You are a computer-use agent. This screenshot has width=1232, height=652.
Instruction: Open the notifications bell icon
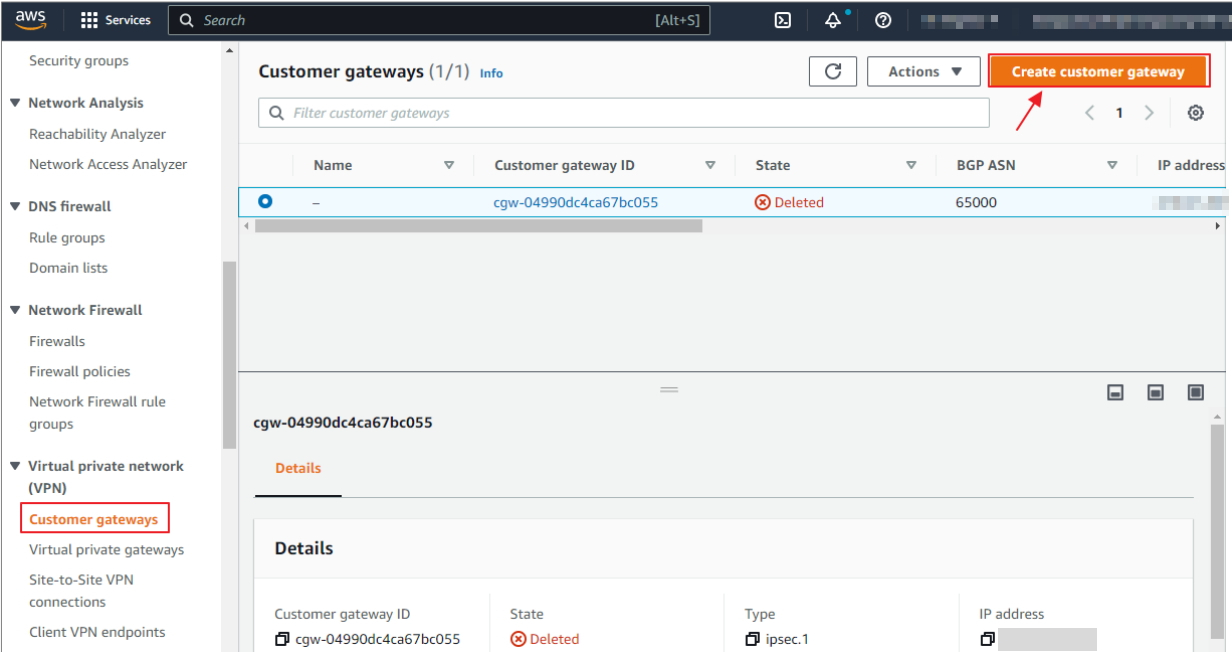(833, 20)
